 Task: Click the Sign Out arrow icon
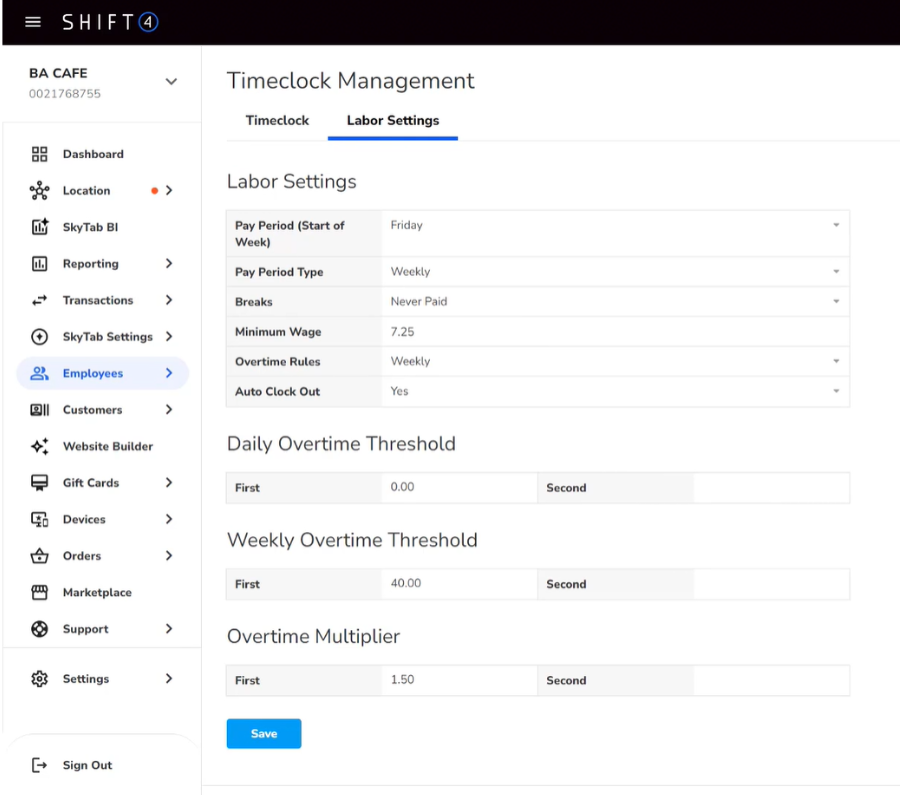click(x=40, y=765)
